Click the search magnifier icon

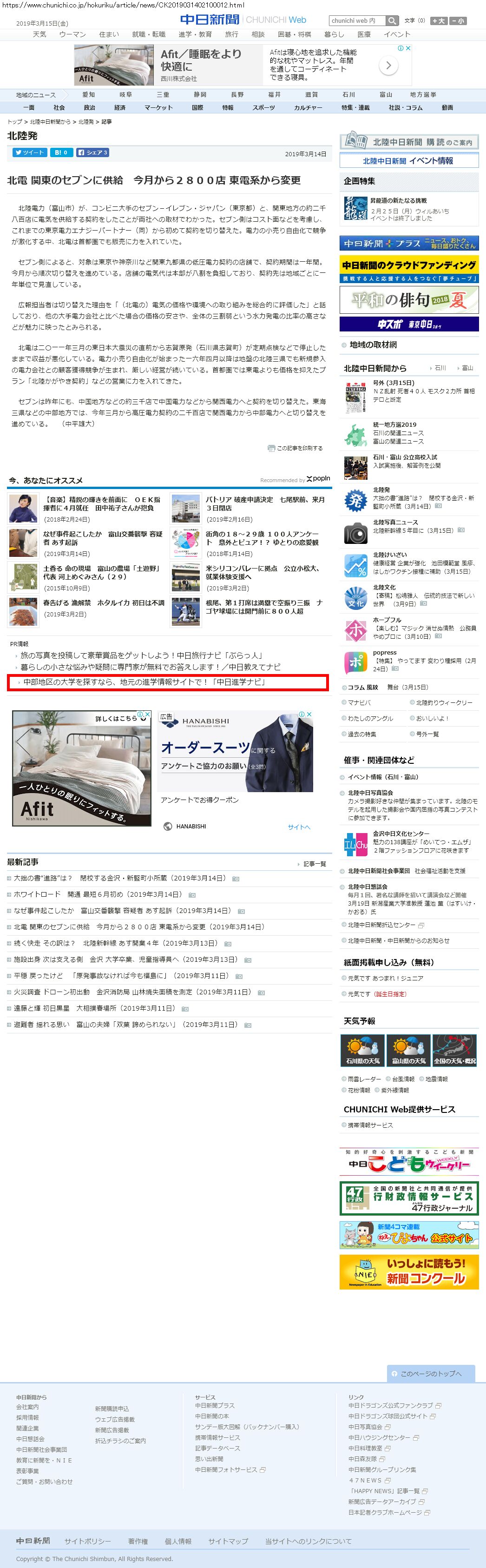point(392,21)
